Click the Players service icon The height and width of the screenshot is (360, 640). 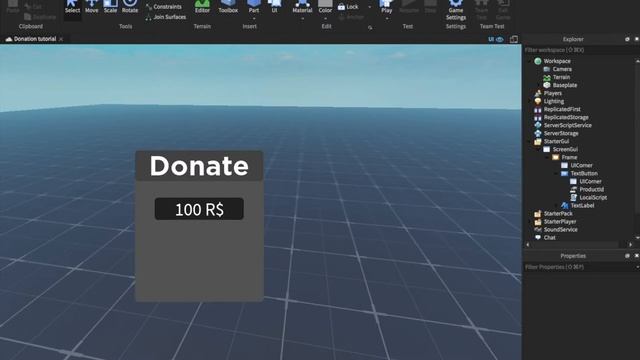pyautogui.click(x=538, y=93)
